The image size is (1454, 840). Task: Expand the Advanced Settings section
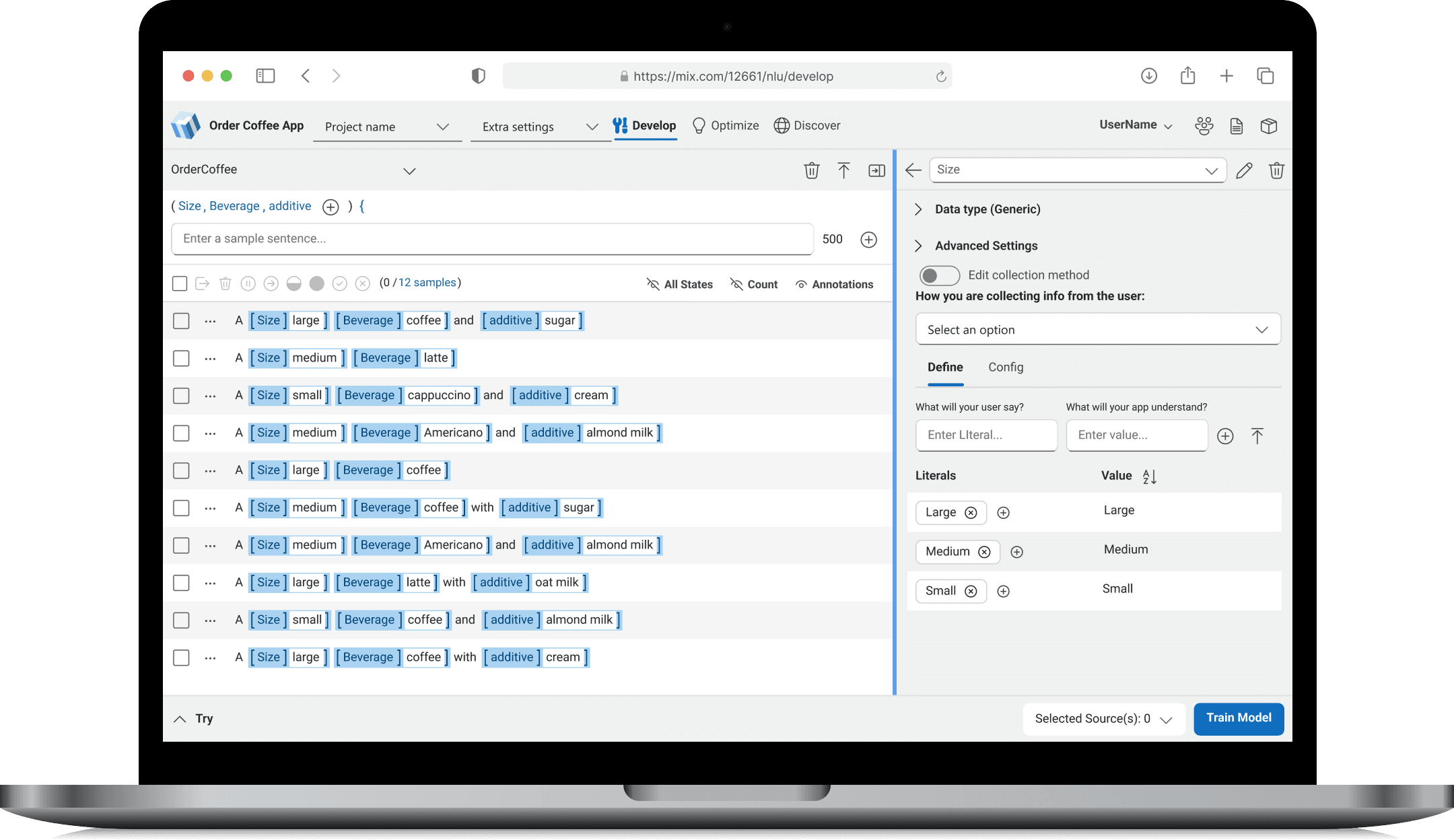[x=985, y=246]
